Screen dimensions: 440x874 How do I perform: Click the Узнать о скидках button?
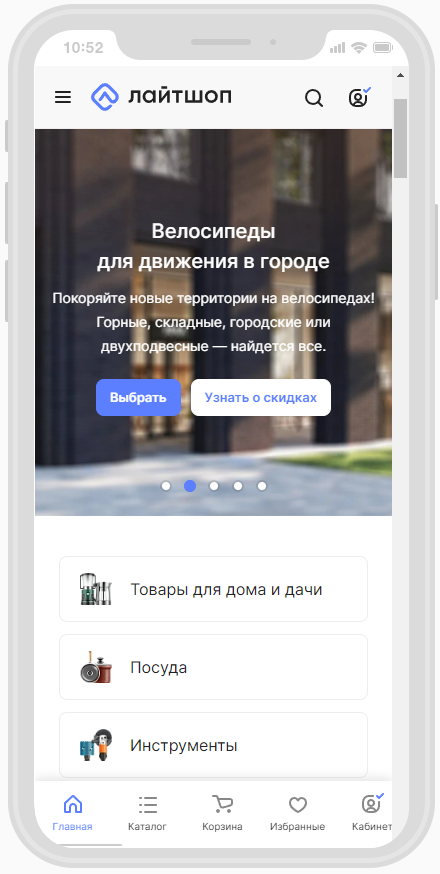[x=261, y=397]
